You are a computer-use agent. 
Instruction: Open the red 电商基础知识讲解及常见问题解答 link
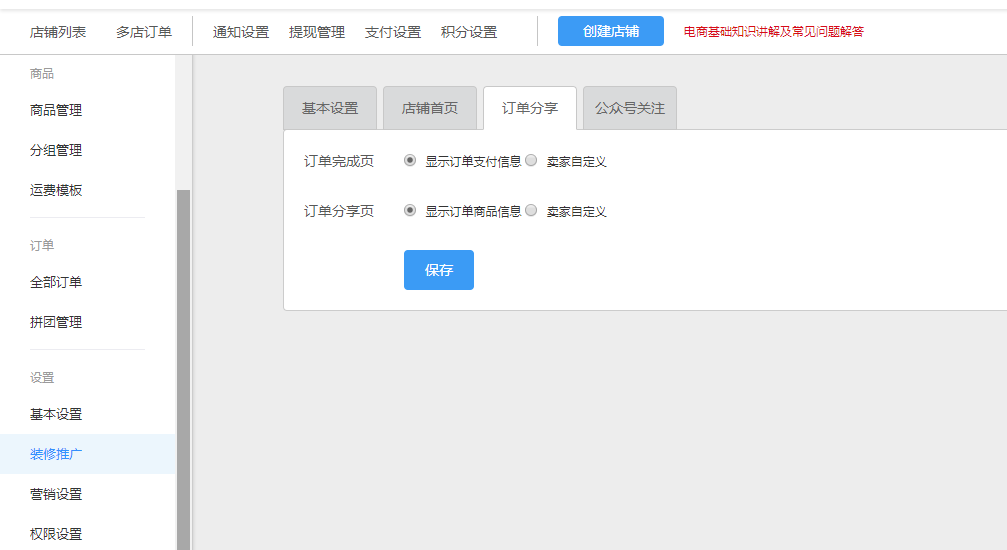773,32
